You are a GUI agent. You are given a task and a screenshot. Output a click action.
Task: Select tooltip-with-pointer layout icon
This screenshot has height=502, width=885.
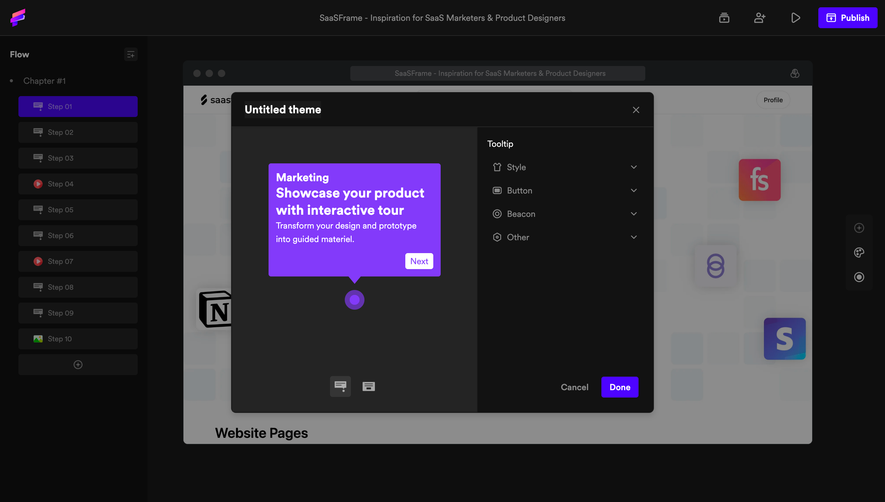(340, 386)
